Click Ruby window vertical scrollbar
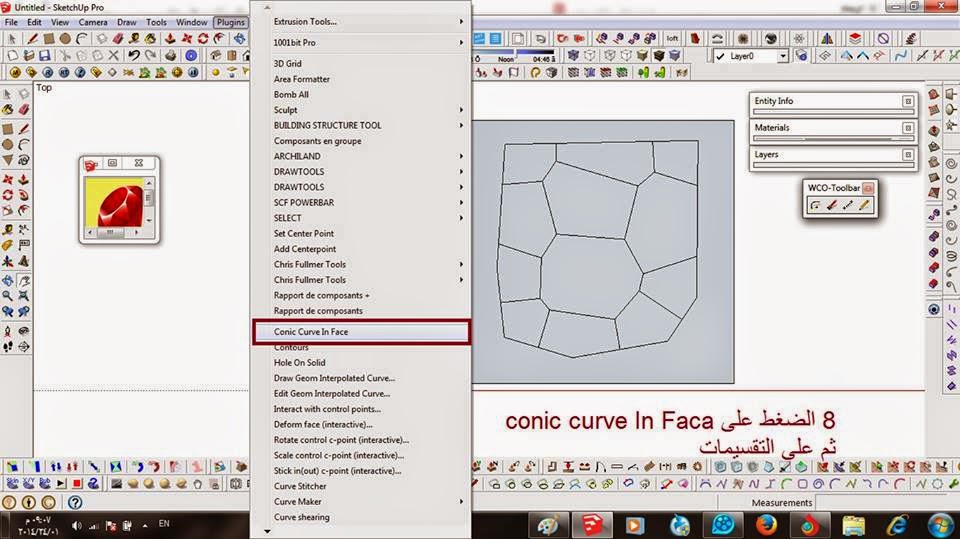Viewport: 960px width, 539px height. coord(148,202)
